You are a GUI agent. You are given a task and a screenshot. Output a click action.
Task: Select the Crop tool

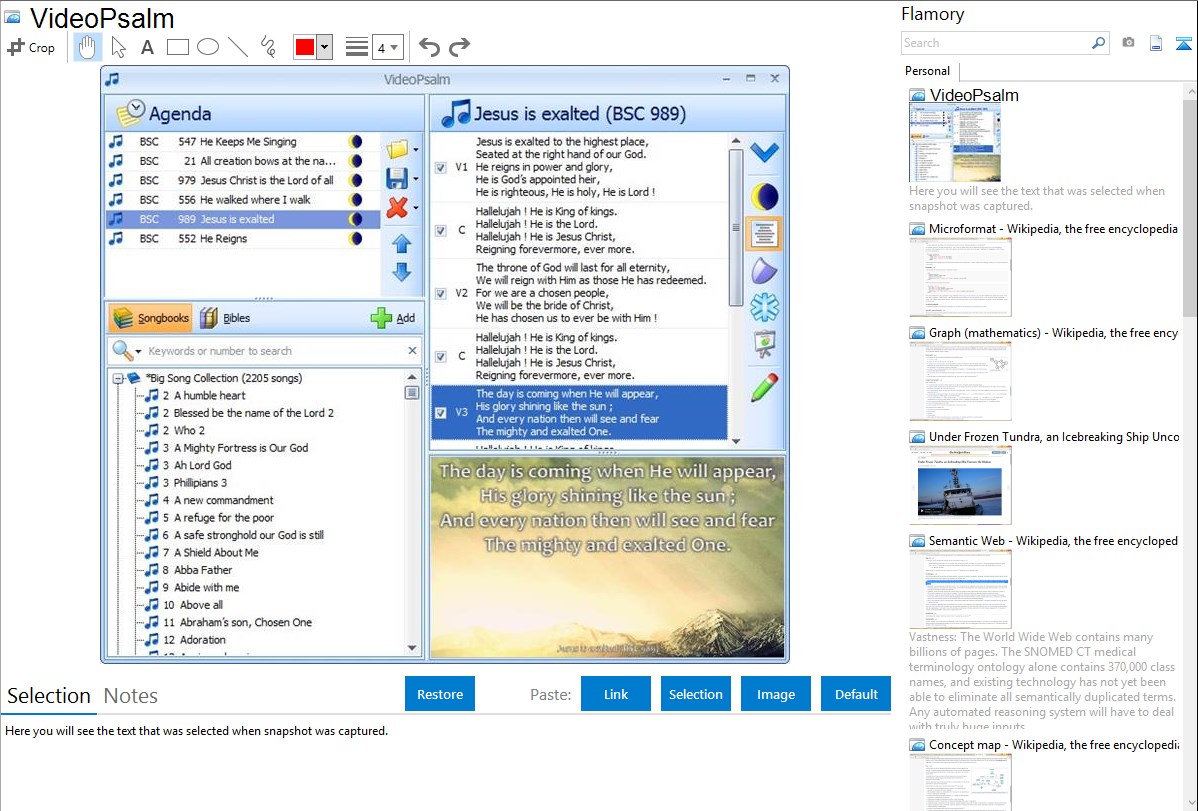pos(31,47)
